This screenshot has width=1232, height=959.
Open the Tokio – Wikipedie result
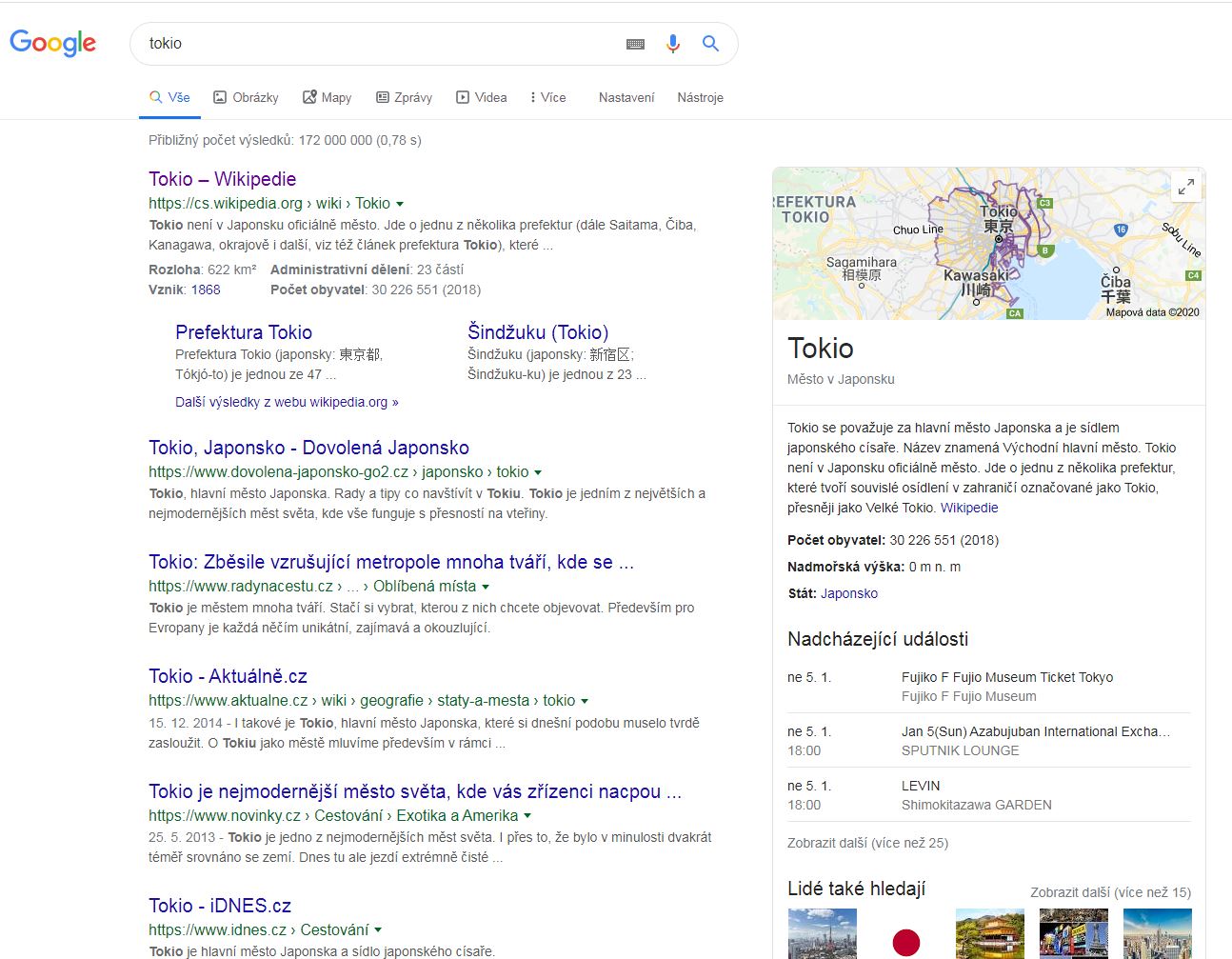coord(223,179)
